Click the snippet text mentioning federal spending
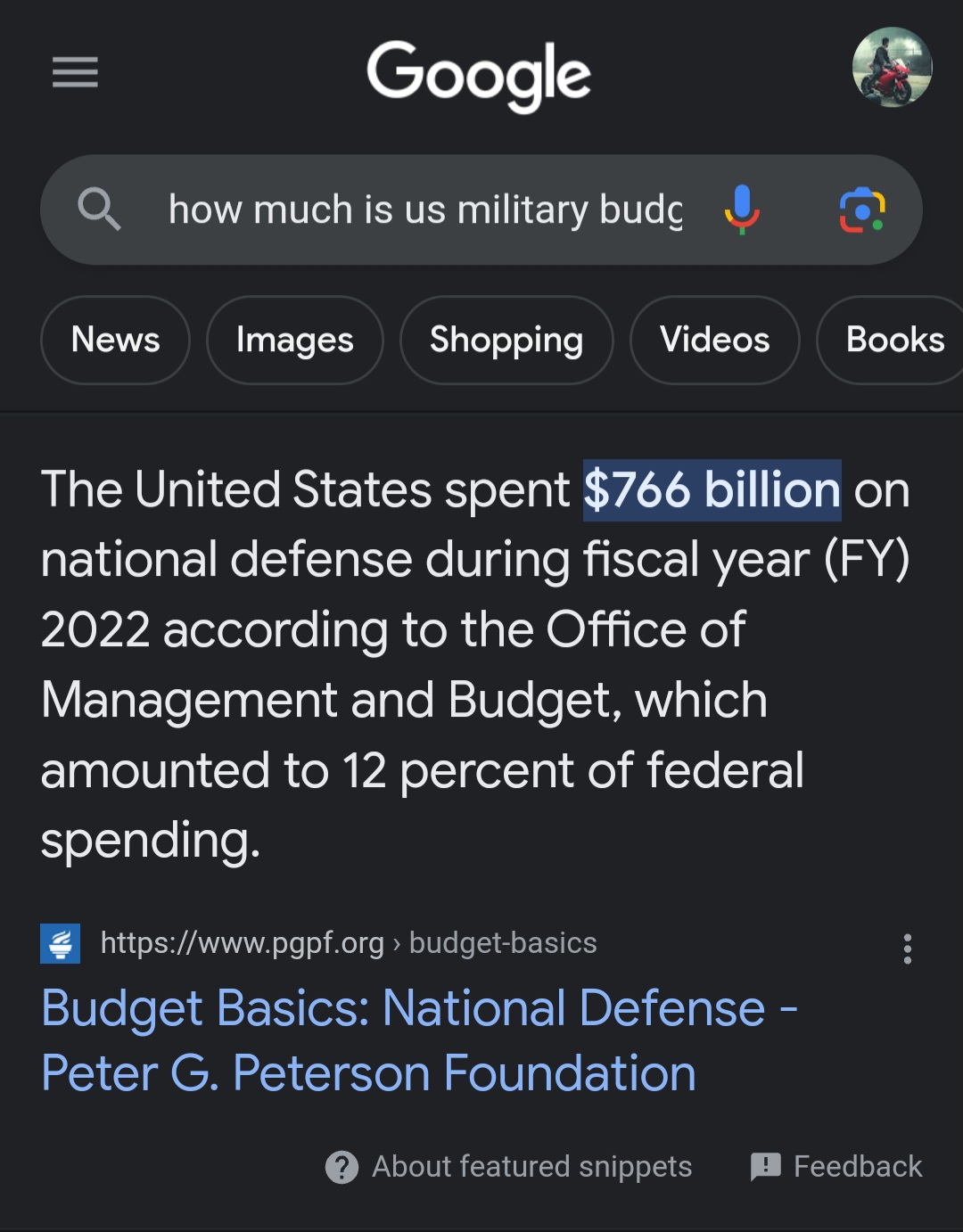 coord(423,770)
